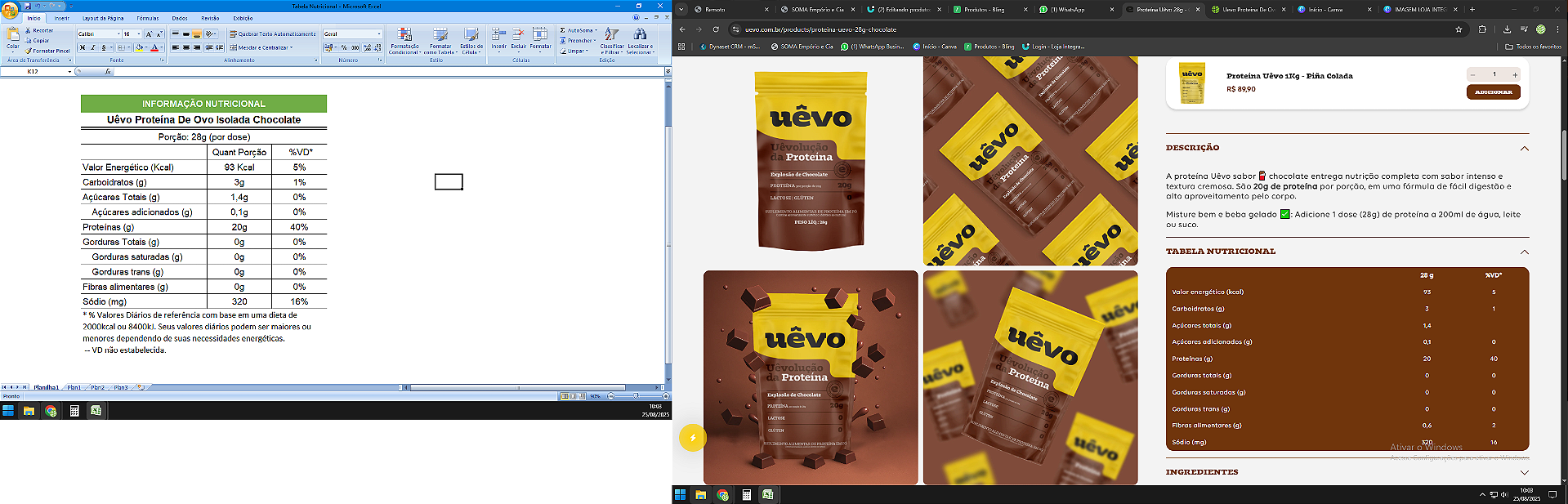The width and height of the screenshot is (1568, 504).
Task: Click the Excel zoom slider handle
Action: [636, 396]
